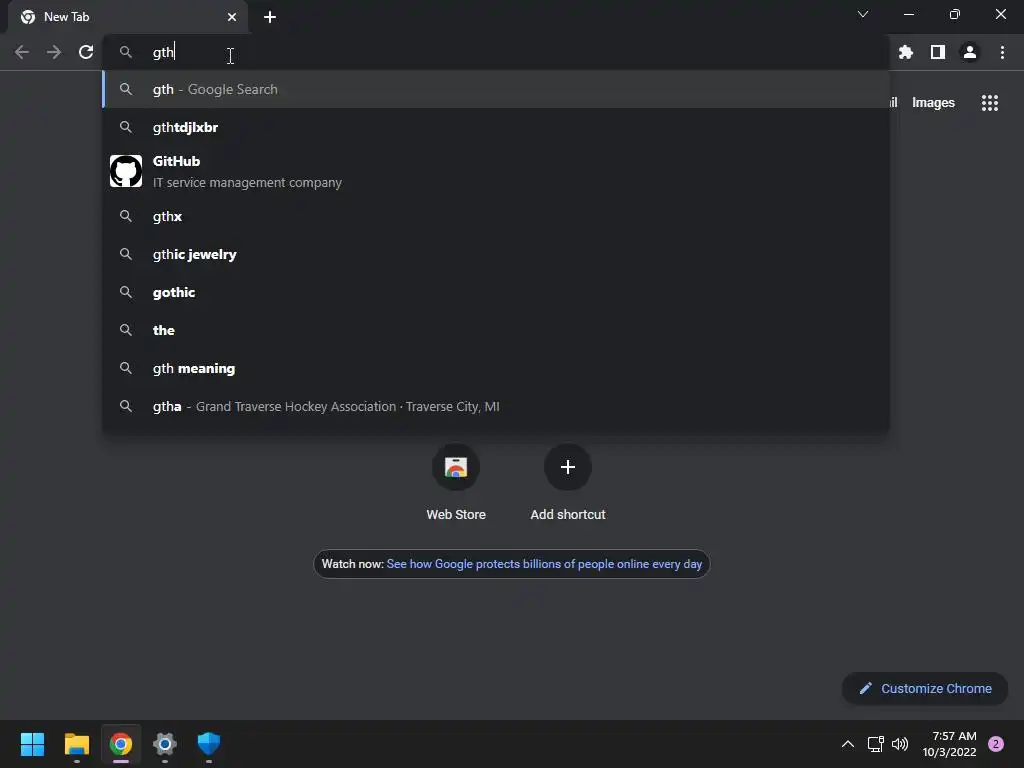The width and height of the screenshot is (1024, 768).
Task: Open the volume tray icon
Action: click(x=900, y=744)
